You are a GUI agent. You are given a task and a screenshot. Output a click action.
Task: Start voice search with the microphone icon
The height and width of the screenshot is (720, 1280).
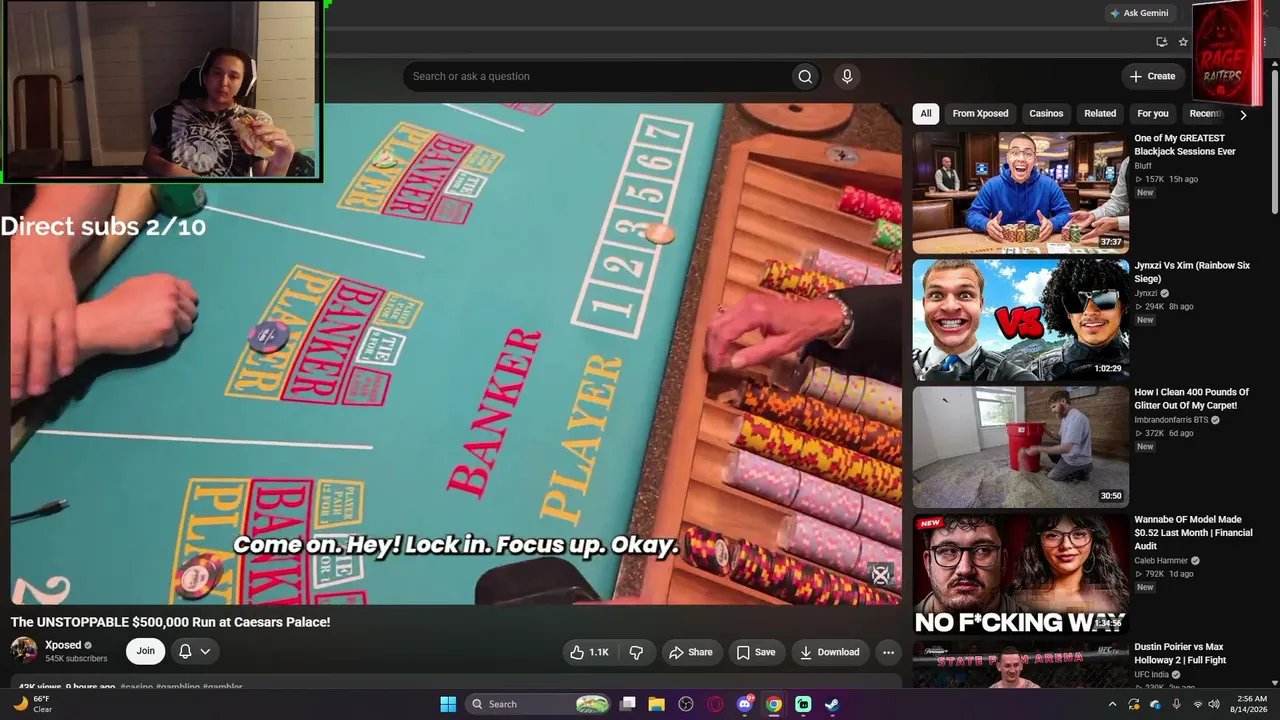click(x=847, y=77)
